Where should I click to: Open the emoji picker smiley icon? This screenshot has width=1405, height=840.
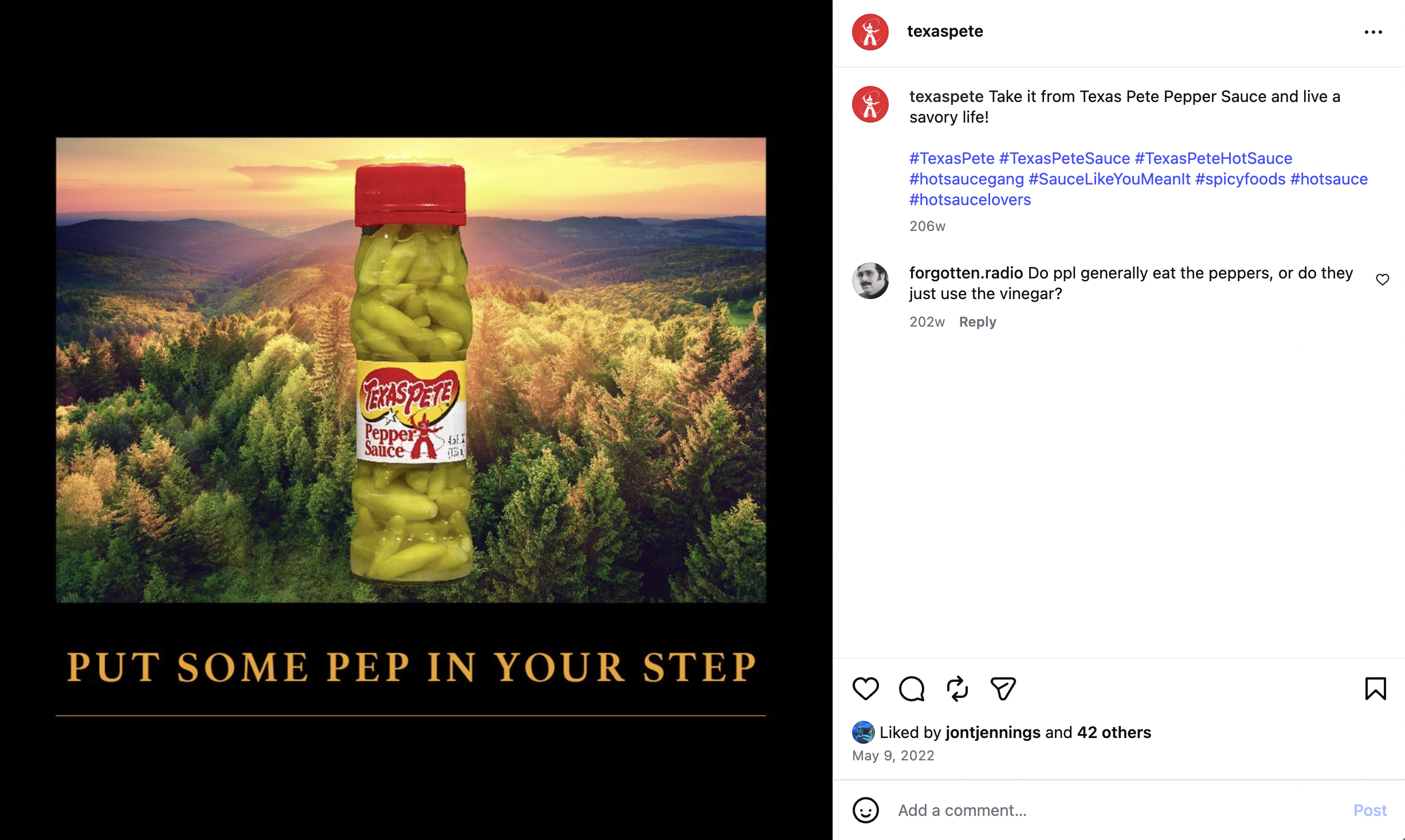pos(865,810)
